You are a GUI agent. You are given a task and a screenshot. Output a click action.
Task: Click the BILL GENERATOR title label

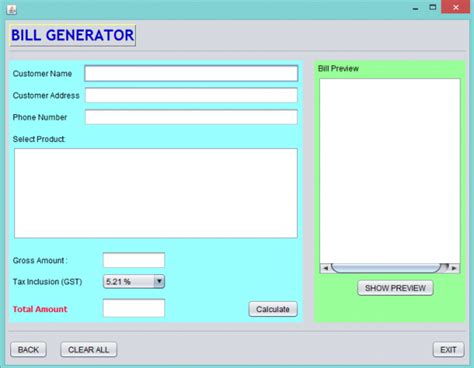point(72,35)
